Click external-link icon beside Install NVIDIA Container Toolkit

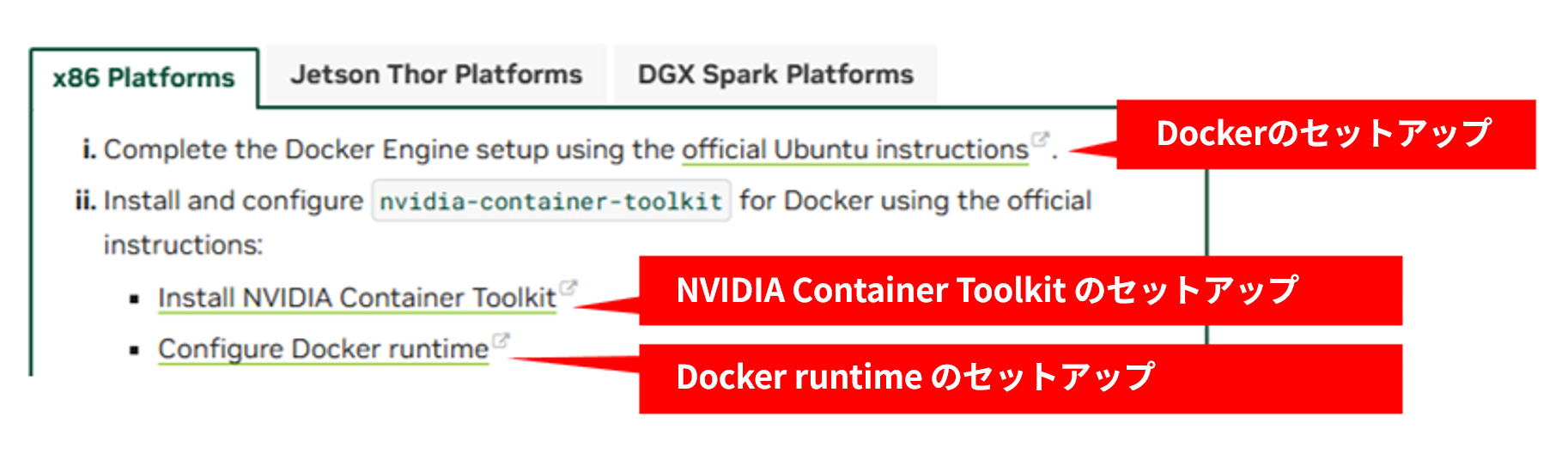[568, 288]
